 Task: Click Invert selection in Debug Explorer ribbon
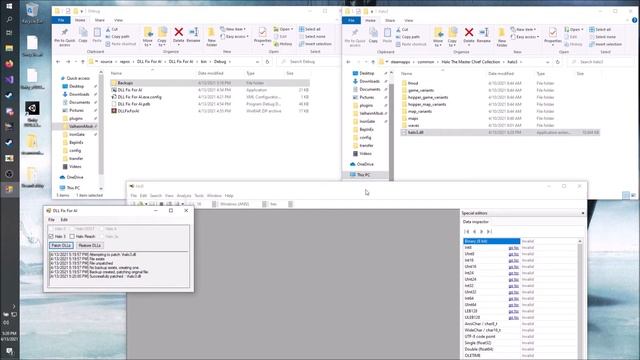315,44
